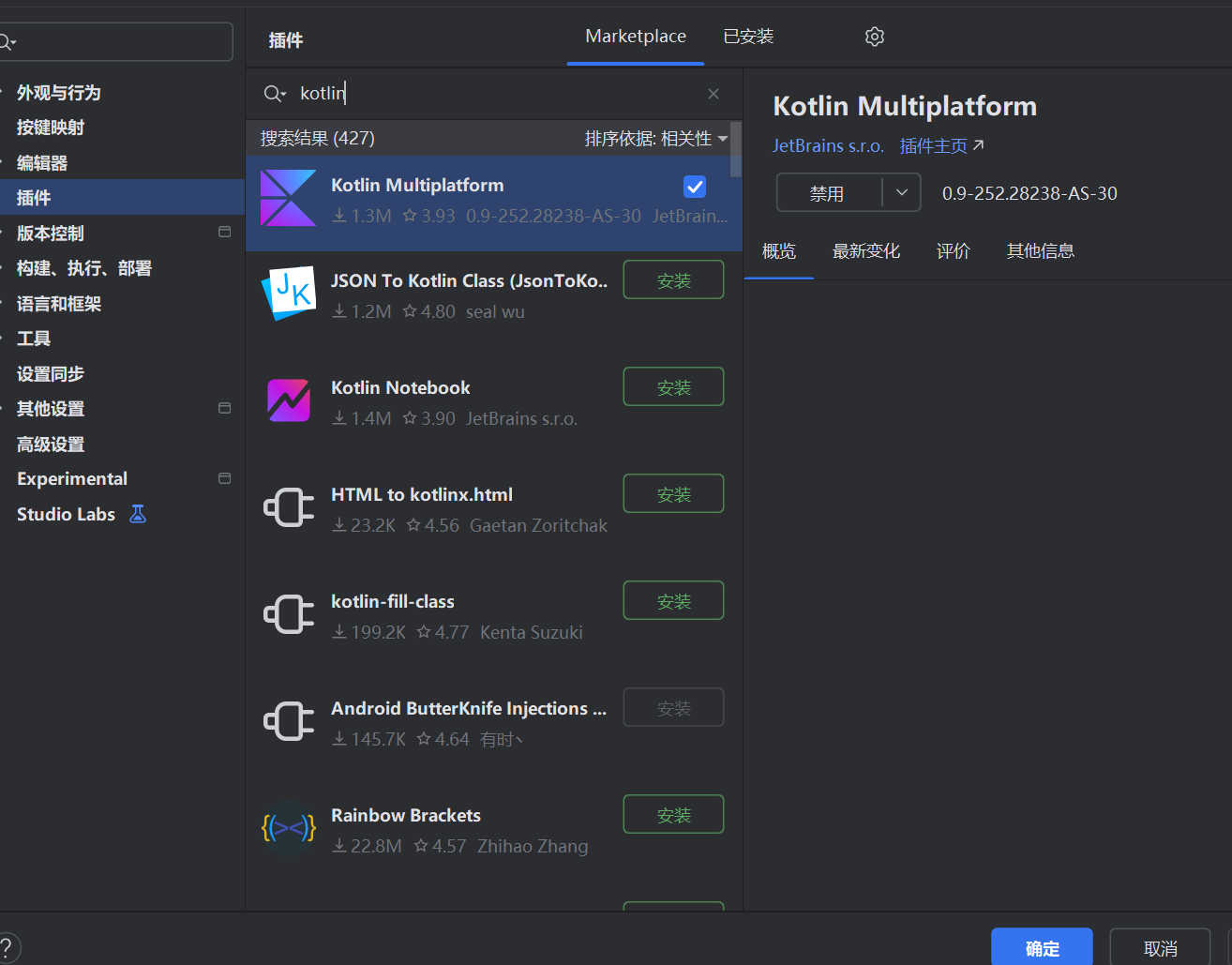Uncheck the Kotlin Multiplatform enabled checkbox
The height and width of the screenshot is (965, 1232).
point(695,187)
